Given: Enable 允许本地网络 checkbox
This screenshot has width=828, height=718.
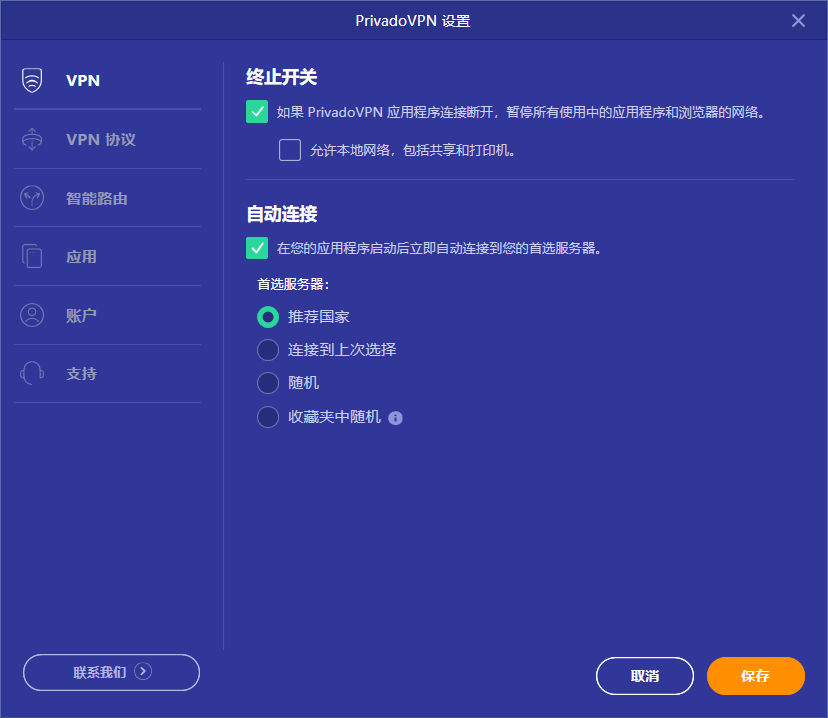Looking at the screenshot, I should (290, 150).
